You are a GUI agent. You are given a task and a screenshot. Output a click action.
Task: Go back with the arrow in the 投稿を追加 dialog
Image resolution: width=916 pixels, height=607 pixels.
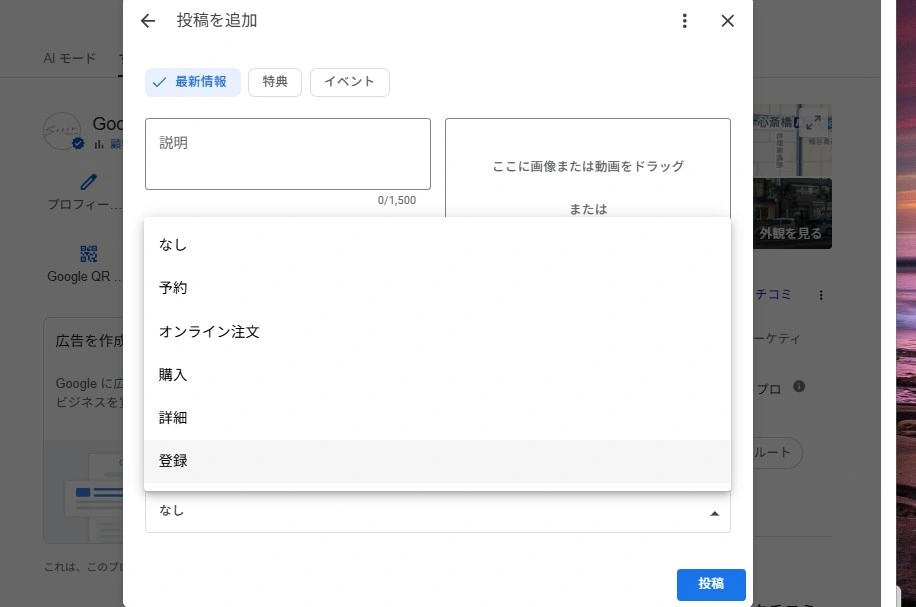(148, 21)
